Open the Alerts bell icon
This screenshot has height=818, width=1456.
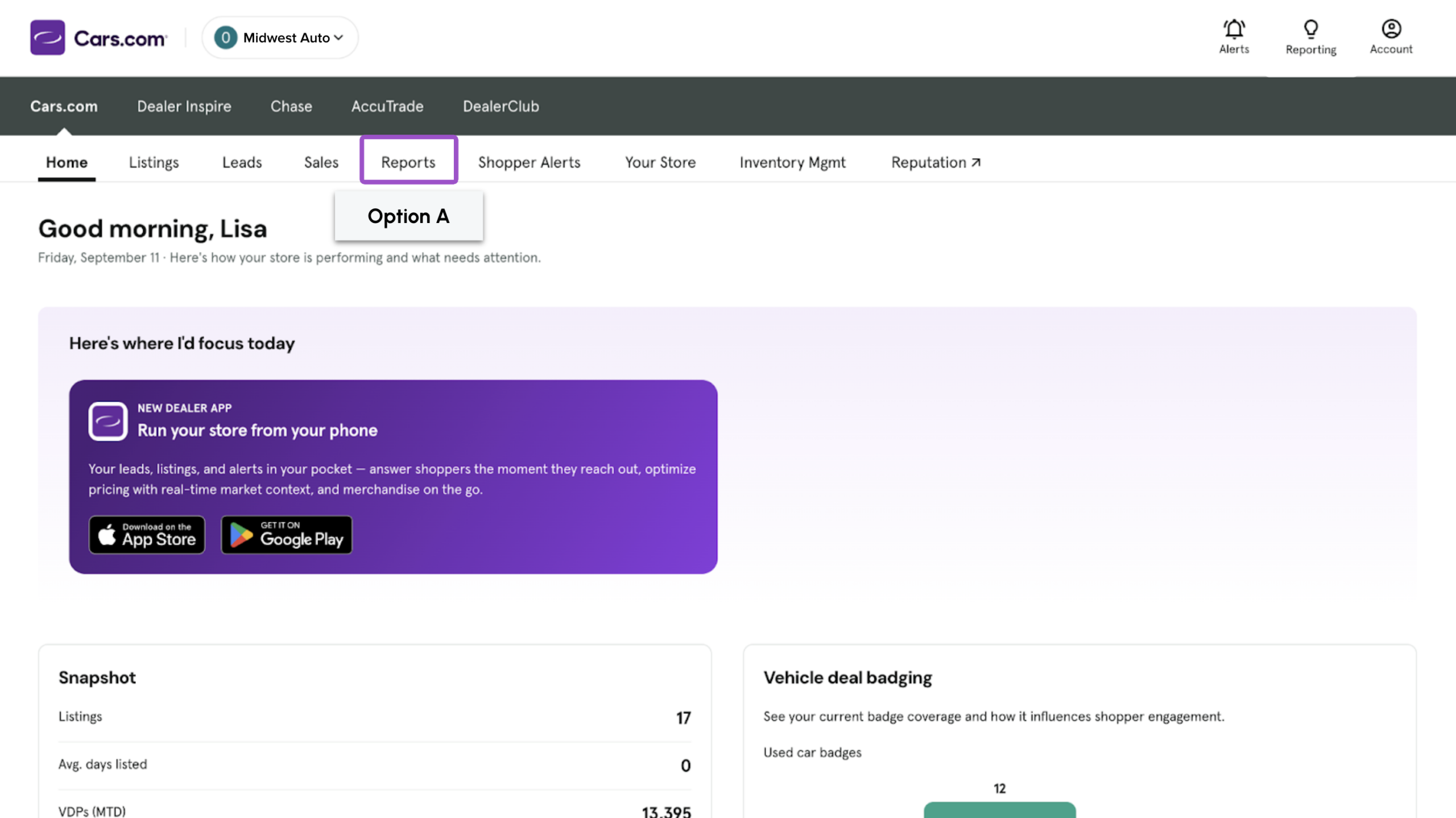pyautogui.click(x=1234, y=28)
